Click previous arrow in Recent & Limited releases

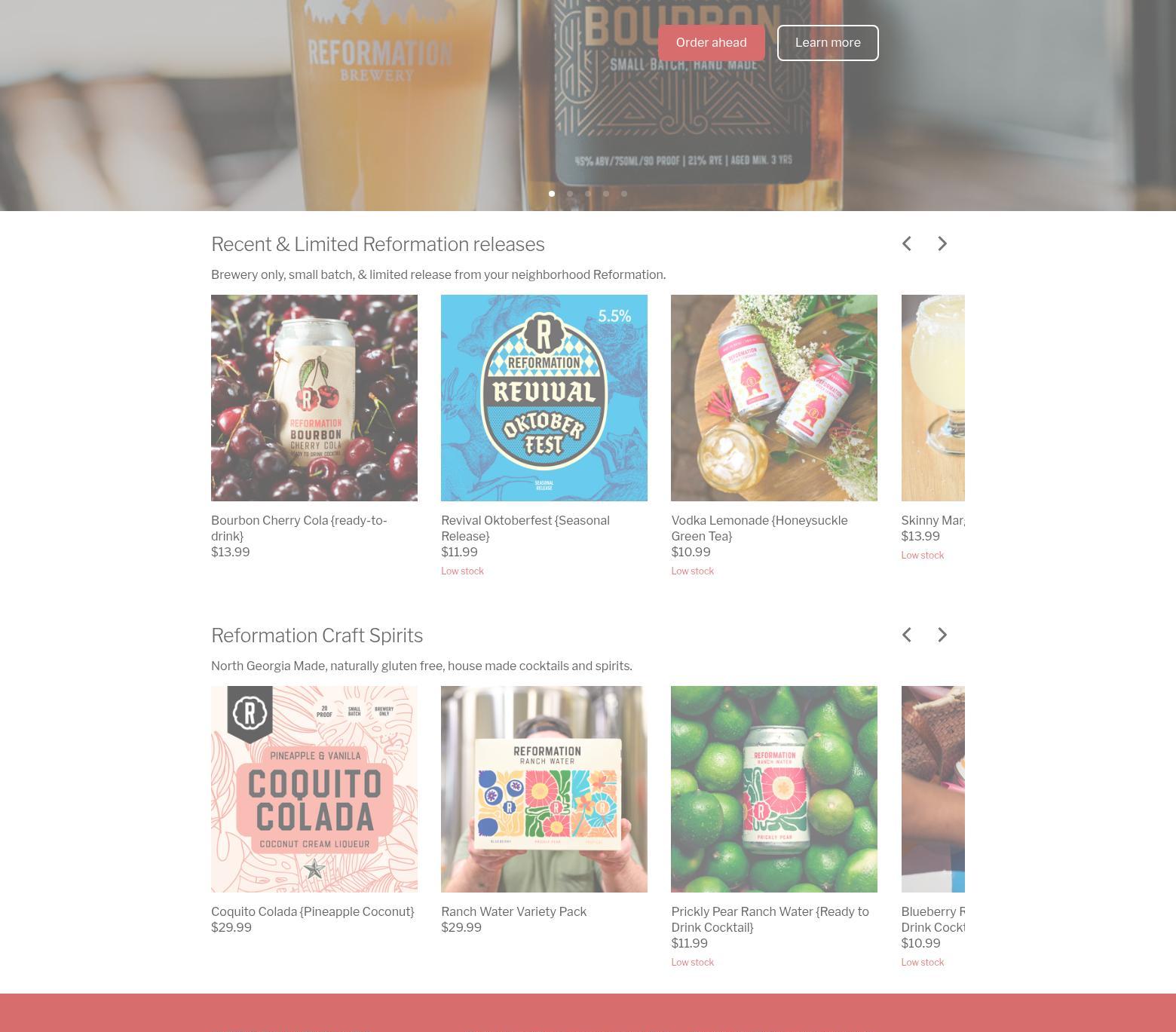click(907, 243)
